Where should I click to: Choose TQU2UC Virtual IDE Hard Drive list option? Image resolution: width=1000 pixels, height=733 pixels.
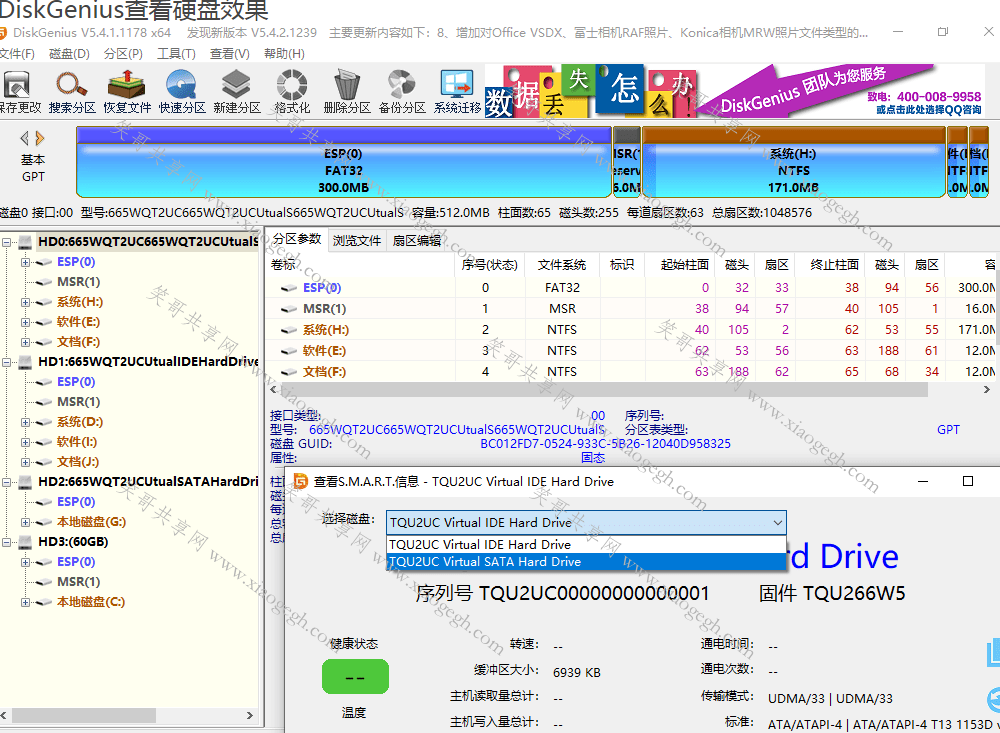pos(586,545)
